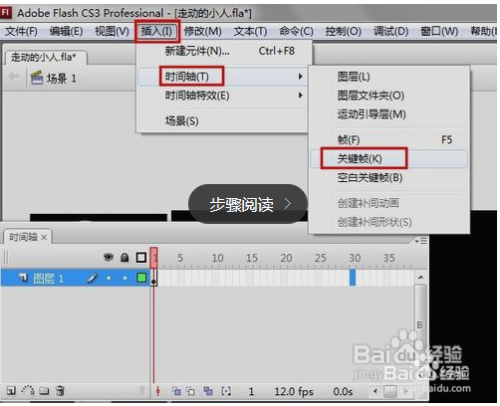This screenshot has height=406, width=500.
Task: Open the 文件(F) menu
Action: (21, 31)
